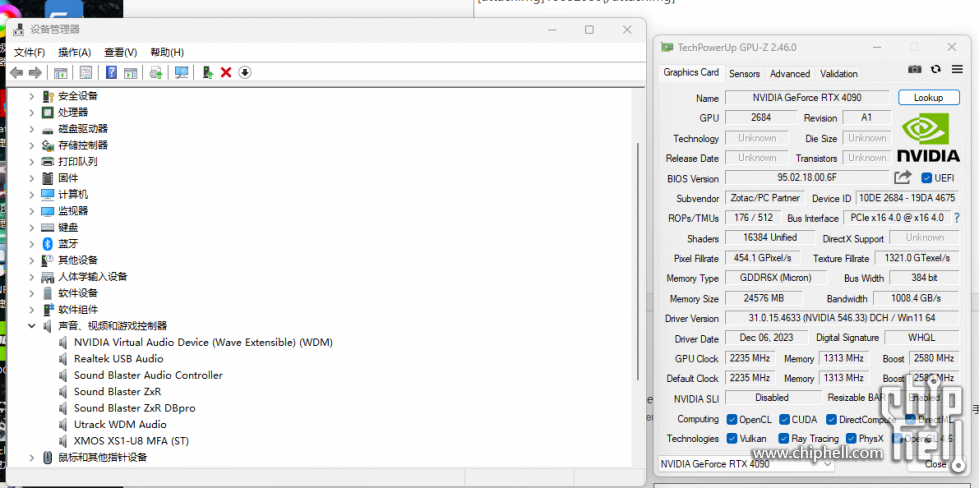Click the disk drive icon next to 磁盘驱动器
The image size is (979, 488).
[47, 129]
